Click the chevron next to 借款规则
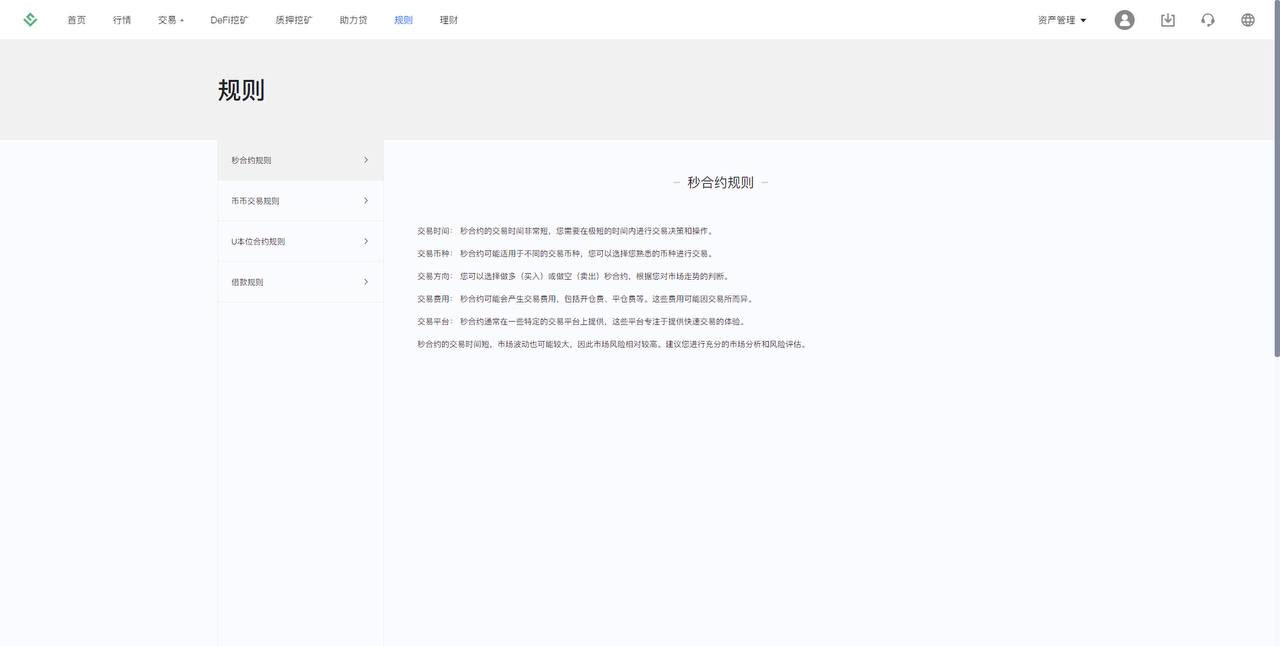 (x=366, y=282)
